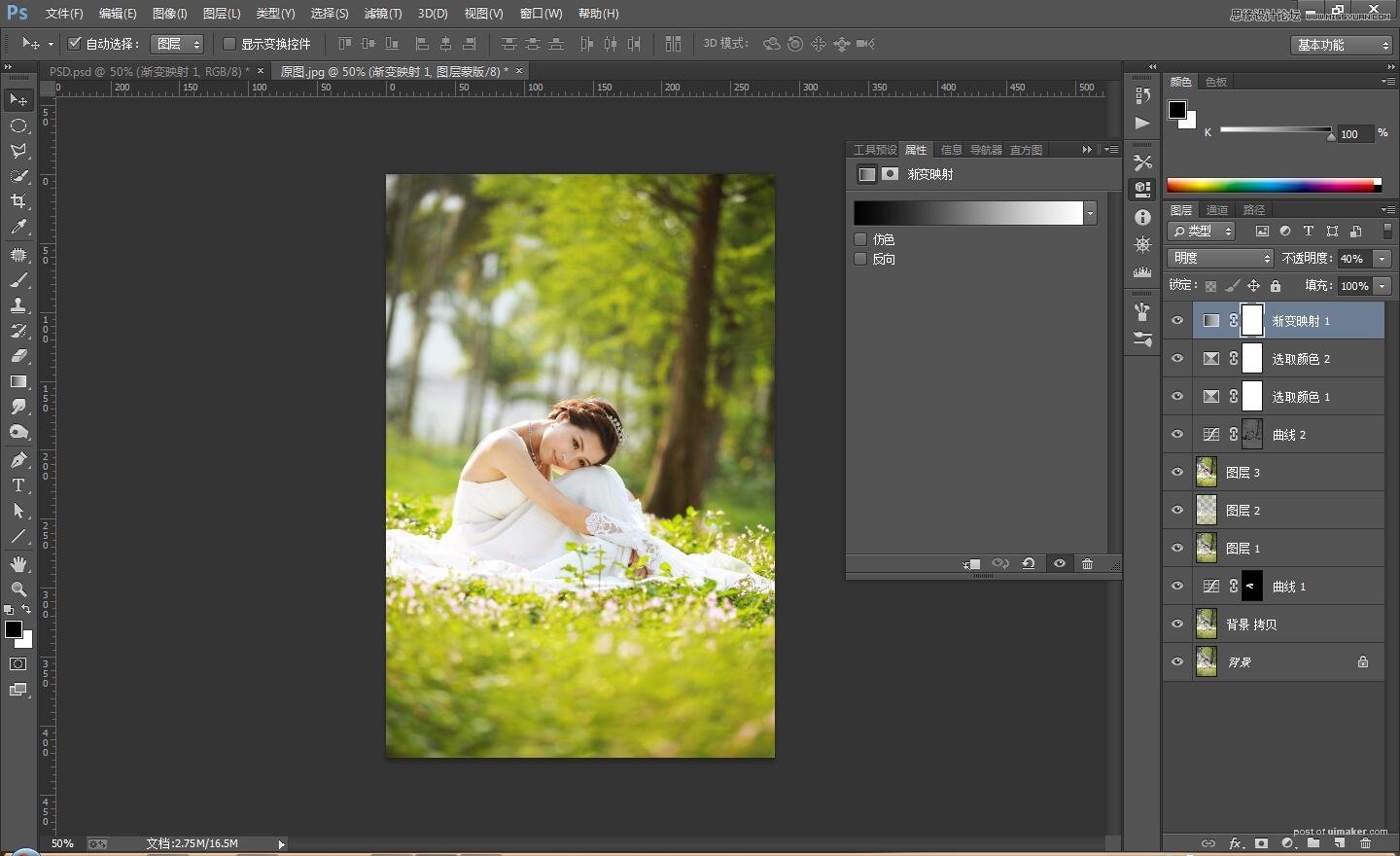Image resolution: width=1400 pixels, height=856 pixels.
Task: Open layers panel flyout menu
Action: click(x=1387, y=209)
